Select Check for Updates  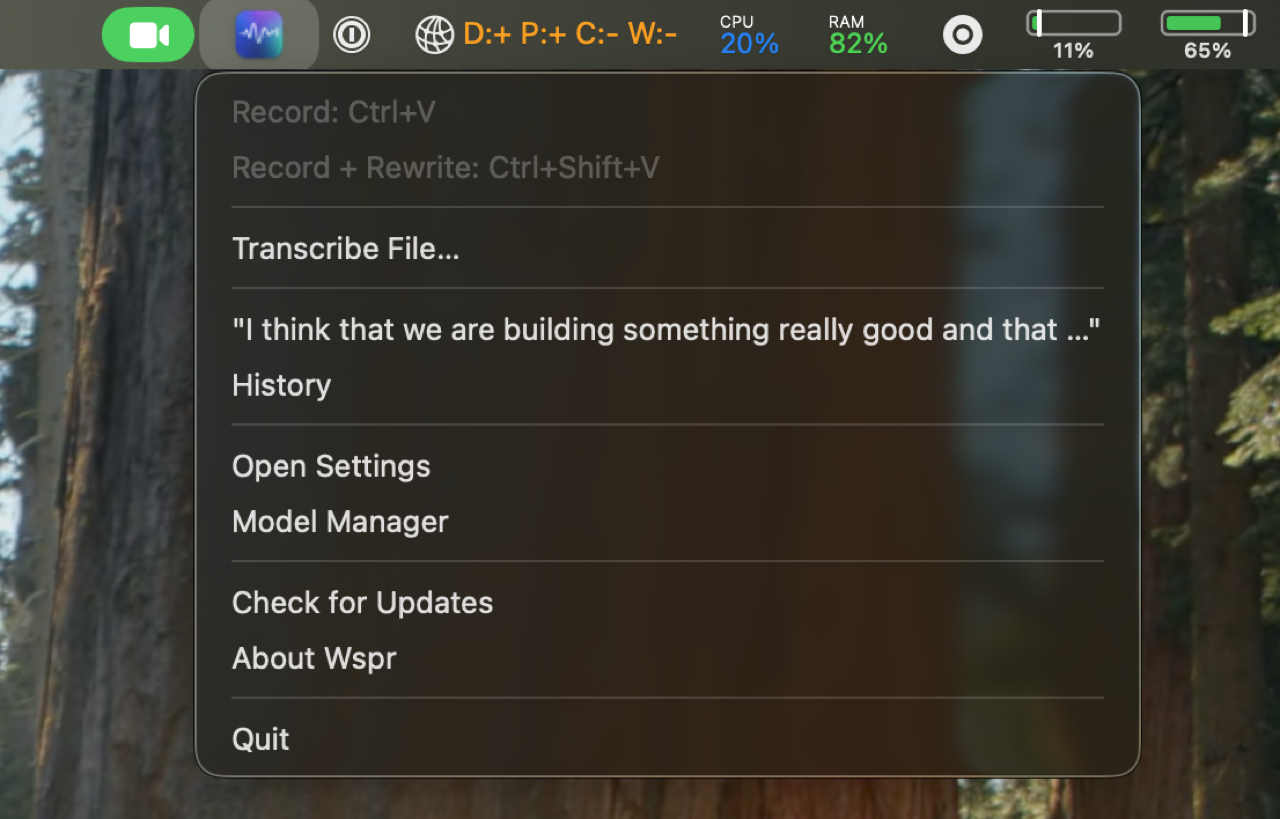[x=362, y=602]
